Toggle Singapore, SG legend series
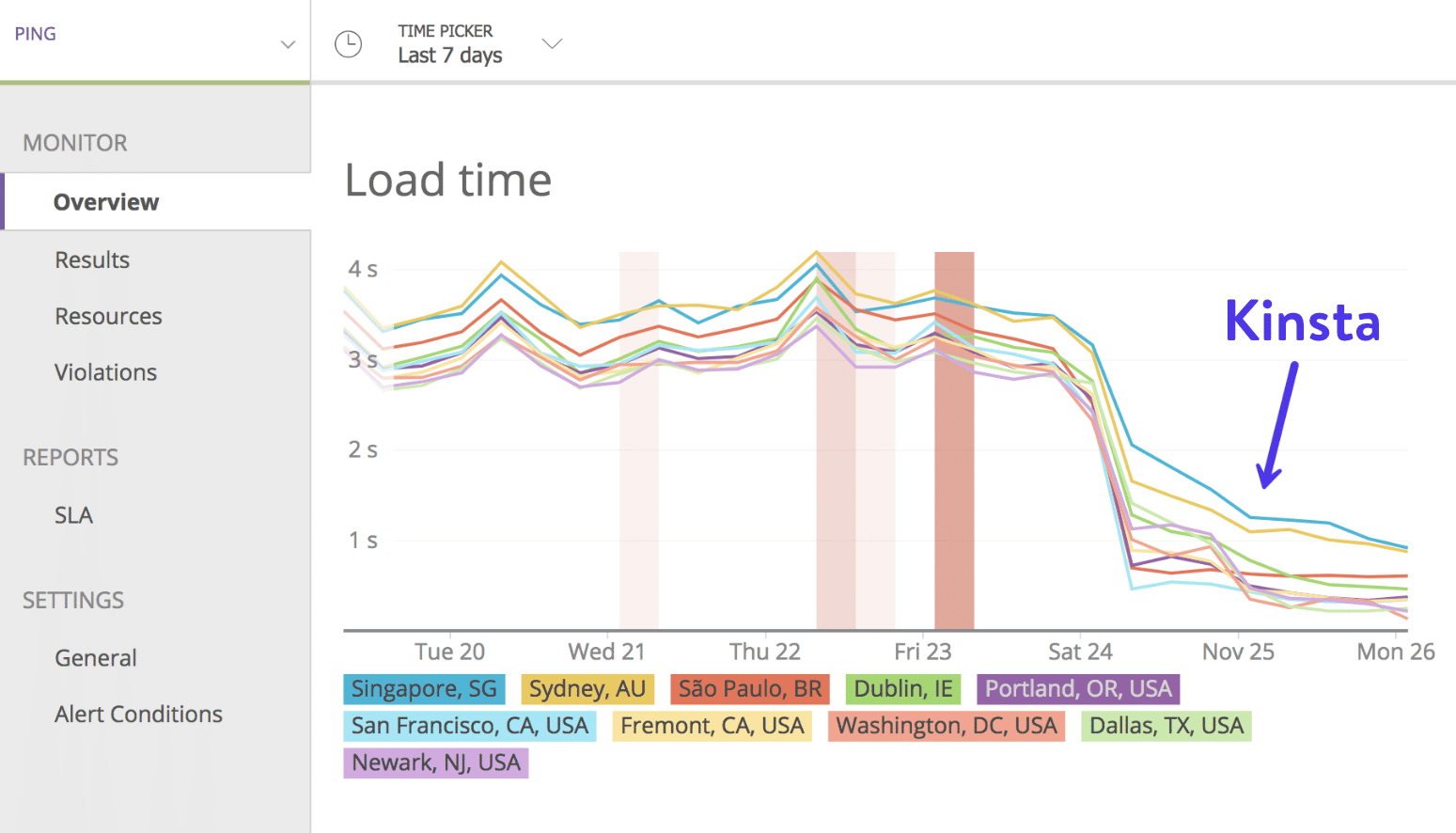This screenshot has width=1456, height=833. [x=424, y=689]
